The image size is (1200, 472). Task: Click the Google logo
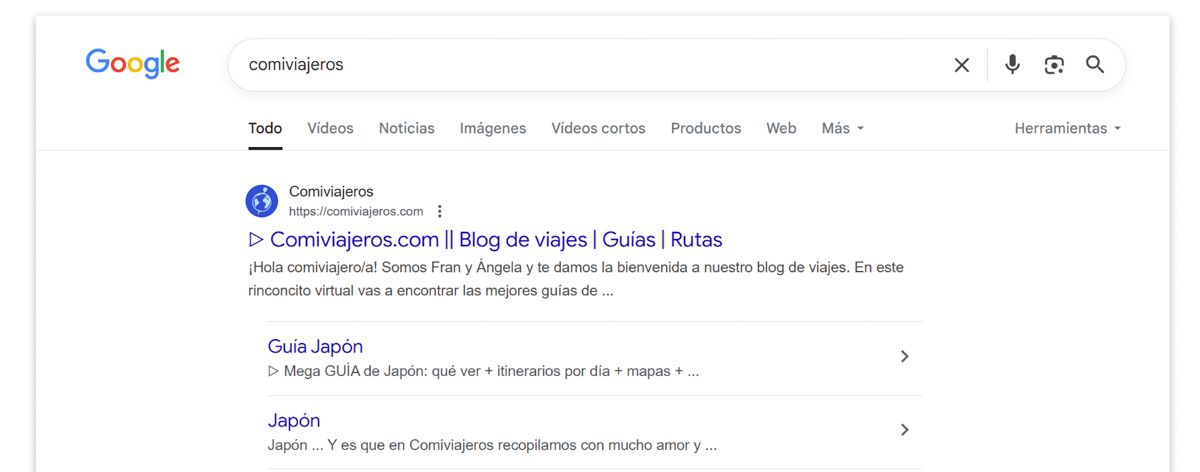pyautogui.click(x=132, y=64)
